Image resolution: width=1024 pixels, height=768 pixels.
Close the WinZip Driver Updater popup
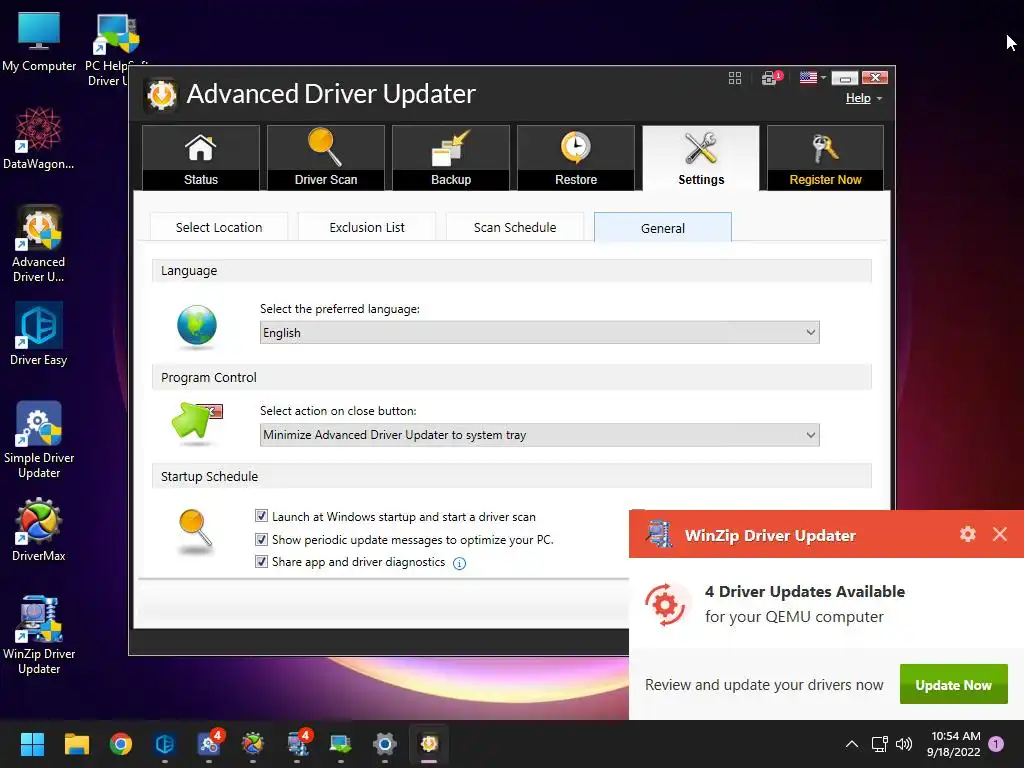click(x=1000, y=534)
